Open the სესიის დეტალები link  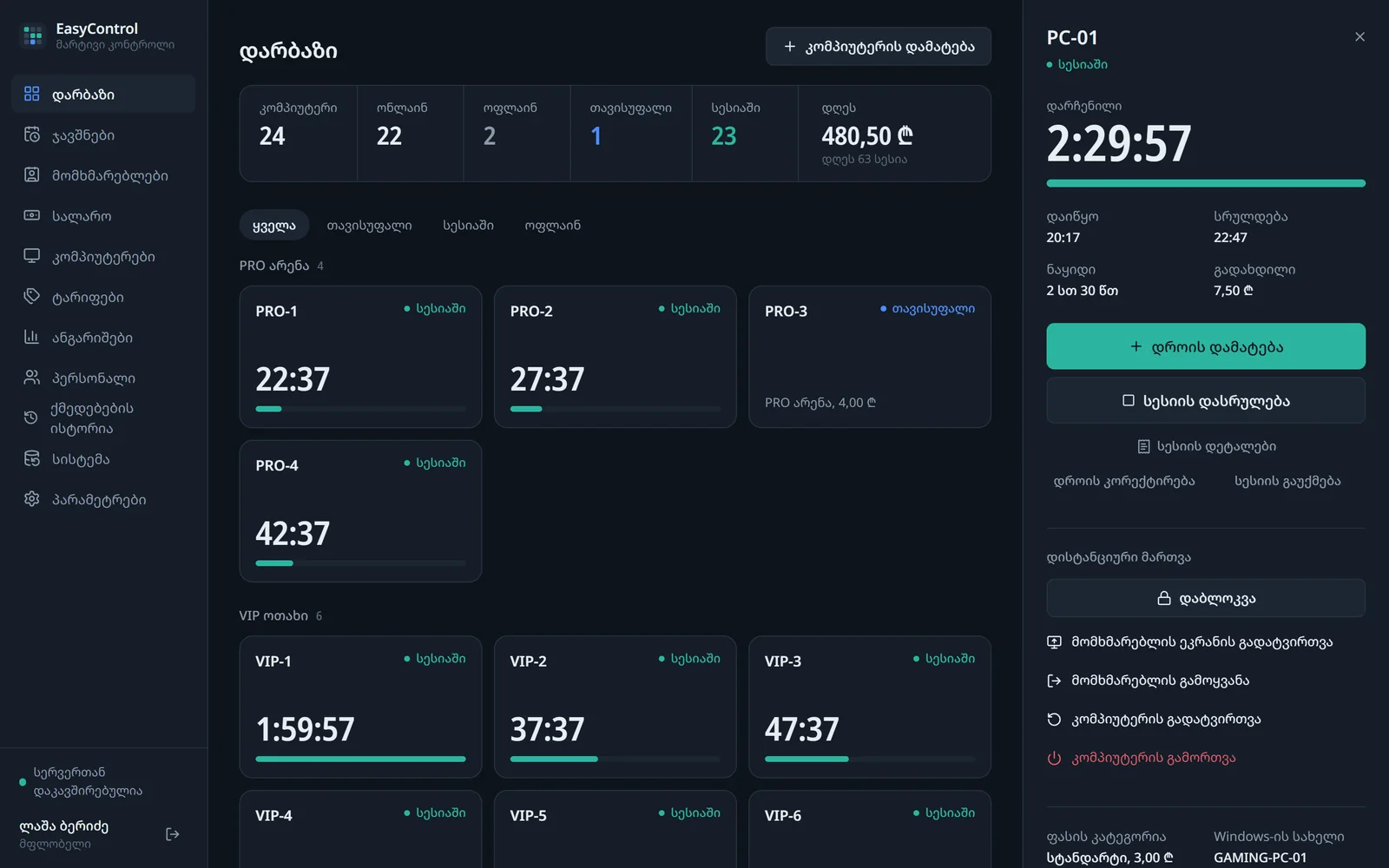(1206, 446)
